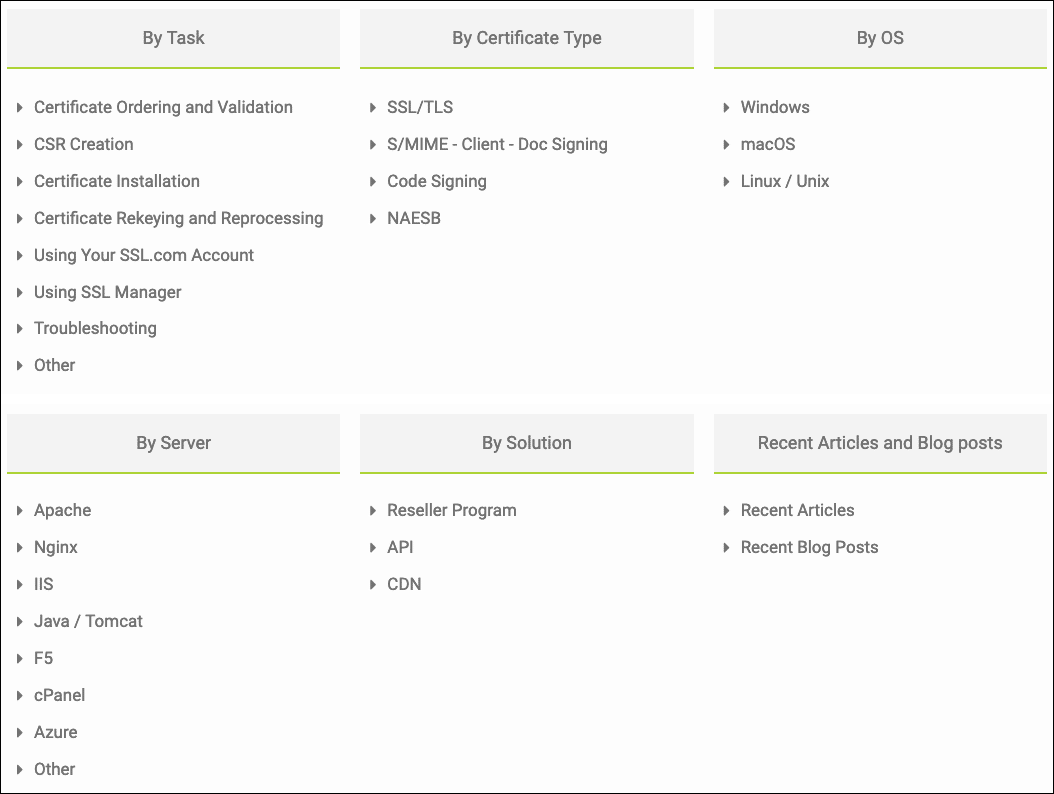Go to Using SSL Manager articles
This screenshot has width=1054, height=794.
tap(108, 292)
